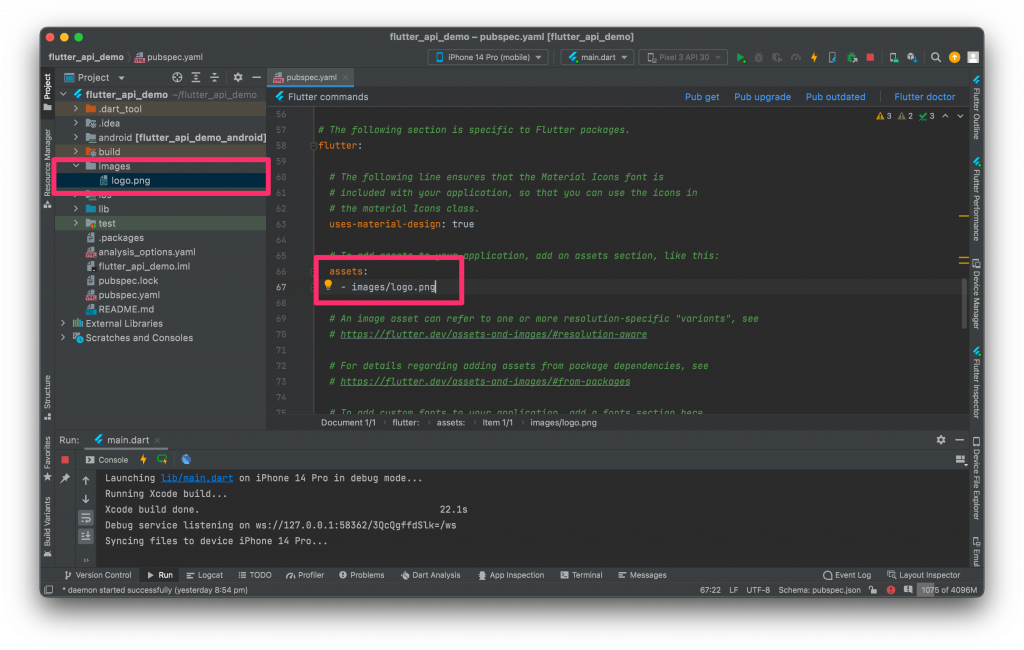Open Run panel settings gear
Image resolution: width=1024 pixels, height=650 pixels.
click(940, 440)
